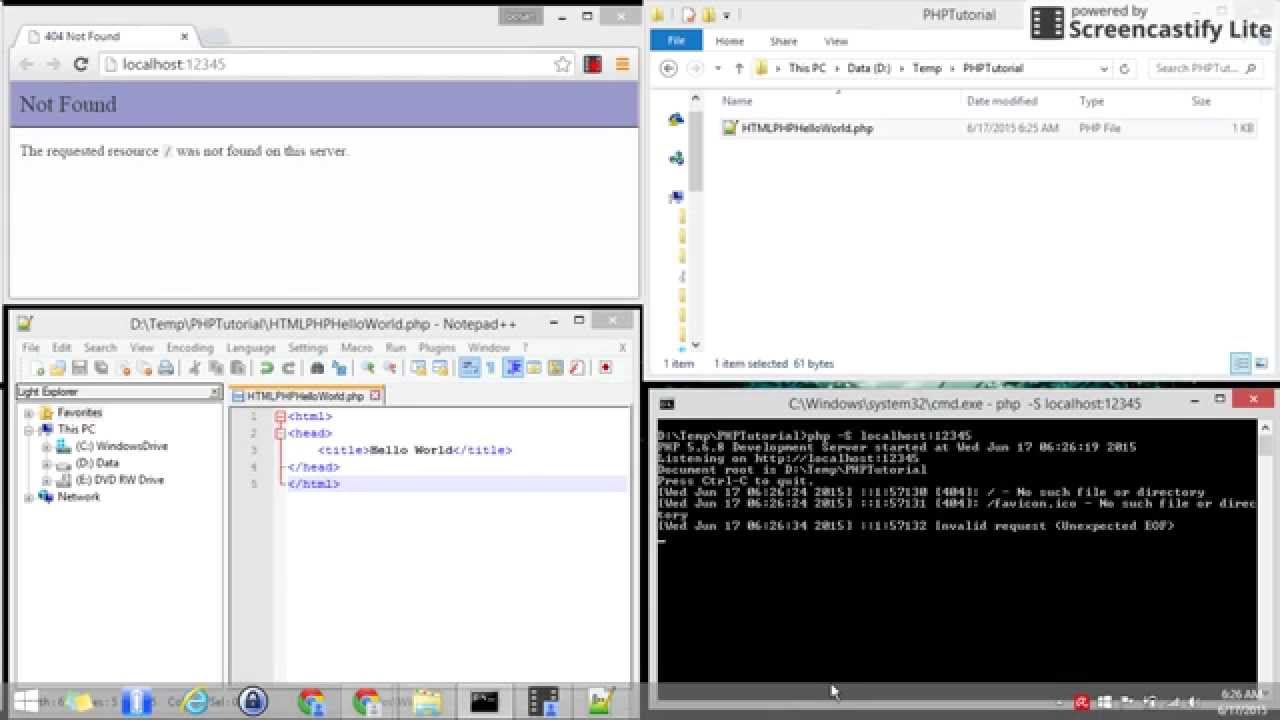Click File Explorer Up arrow
The height and width of the screenshot is (720, 1280).
(739, 68)
